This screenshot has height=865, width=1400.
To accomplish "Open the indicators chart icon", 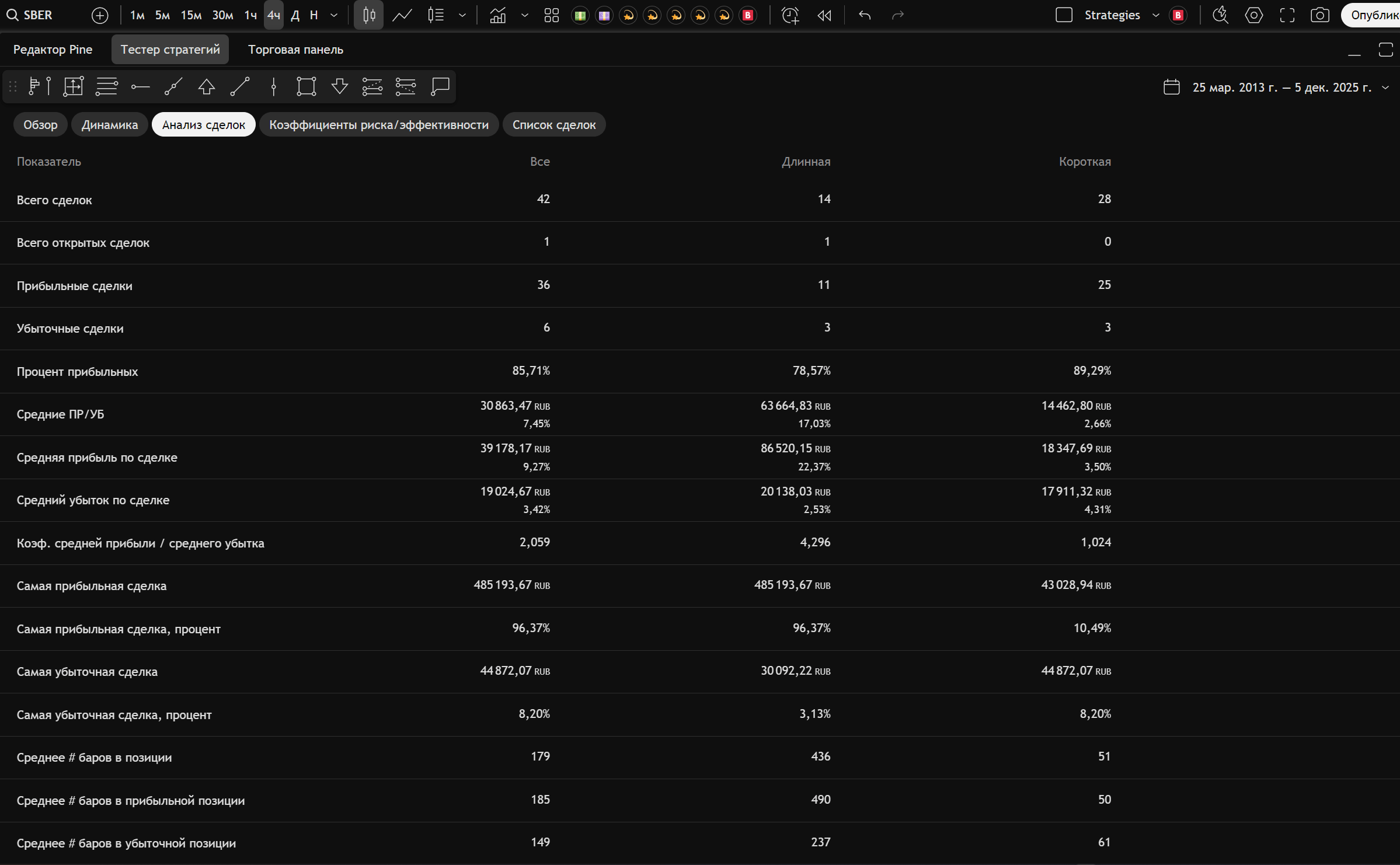I will [x=498, y=16].
